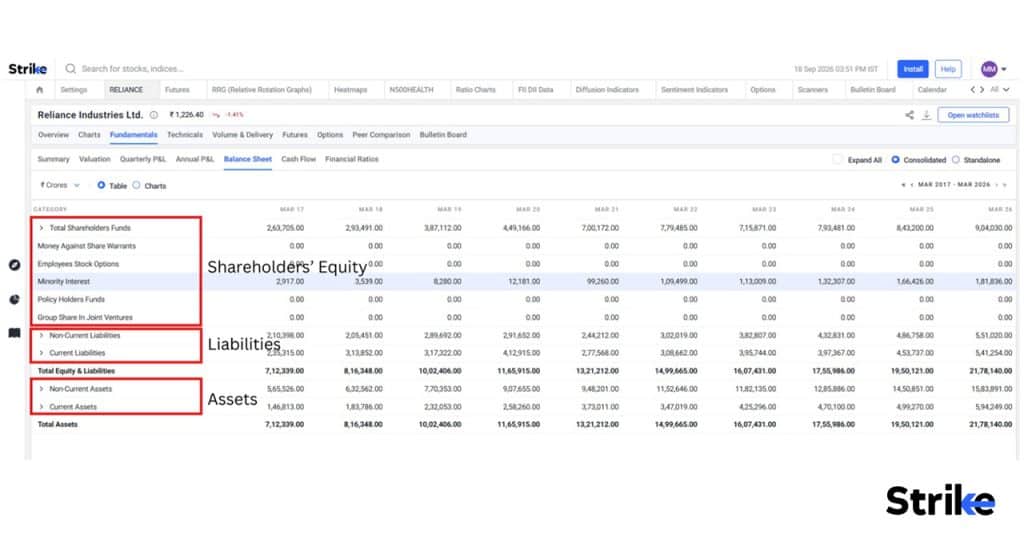
Task: Open the FII DII Data tab
Action: tap(536, 89)
